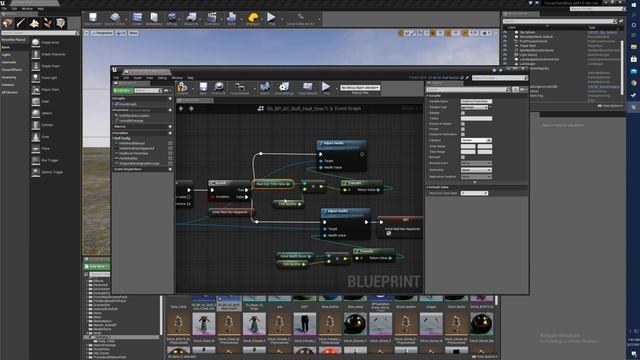Click Save in Blueprint editor toolbar
The width and height of the screenshot is (640, 360).
pyautogui.click(x=203, y=88)
